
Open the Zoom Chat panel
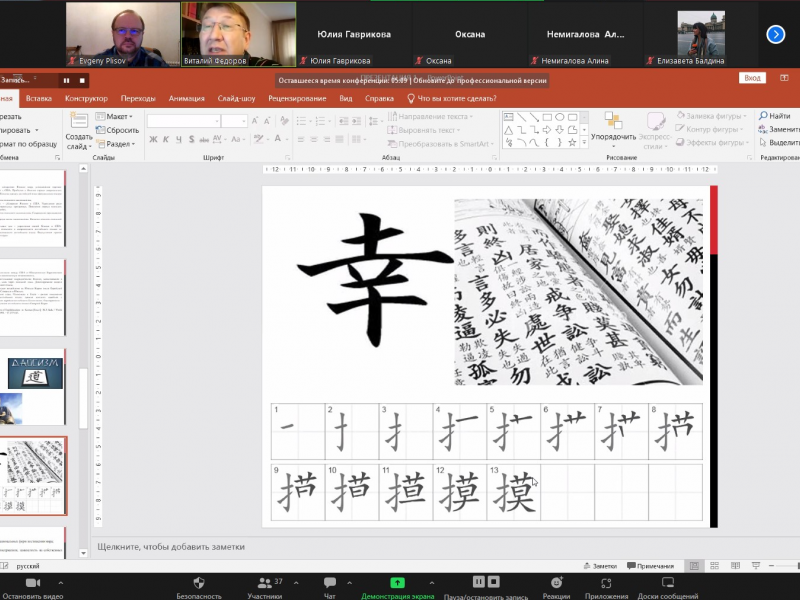(x=329, y=582)
